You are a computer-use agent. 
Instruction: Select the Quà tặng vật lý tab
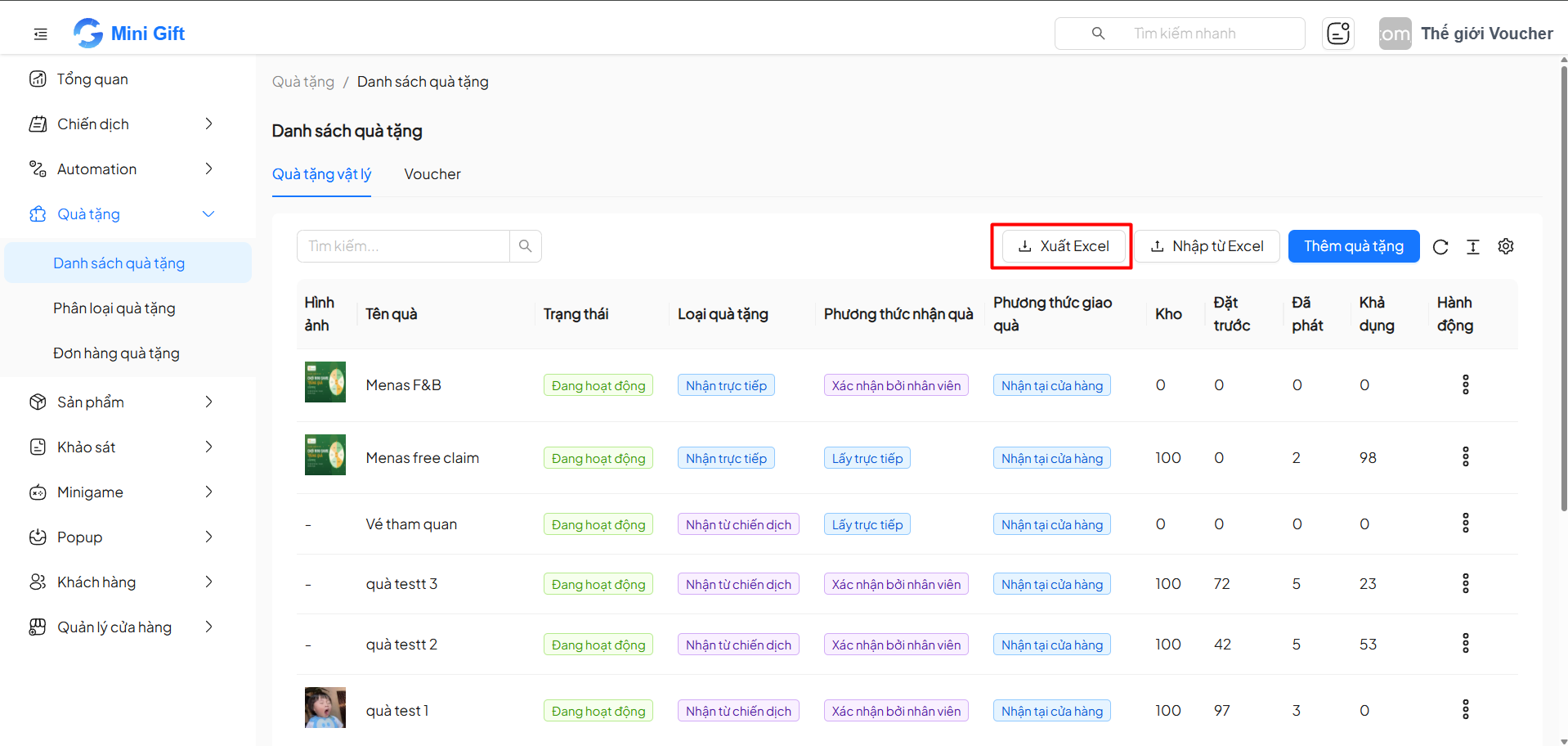tap(321, 174)
